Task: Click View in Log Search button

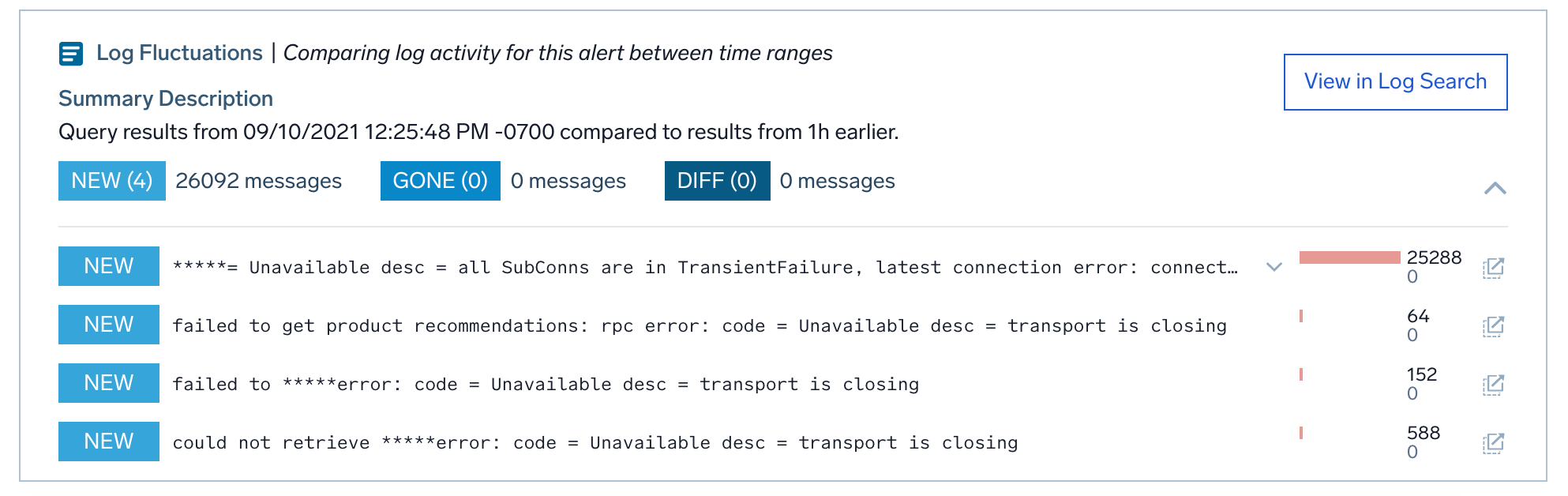Action: click(1395, 82)
